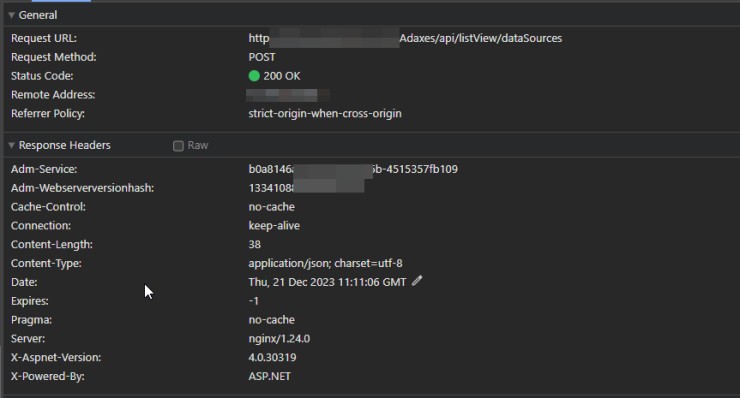This screenshot has width=740, height=398.
Task: Click the Response Headers section title
Action: pos(64,145)
